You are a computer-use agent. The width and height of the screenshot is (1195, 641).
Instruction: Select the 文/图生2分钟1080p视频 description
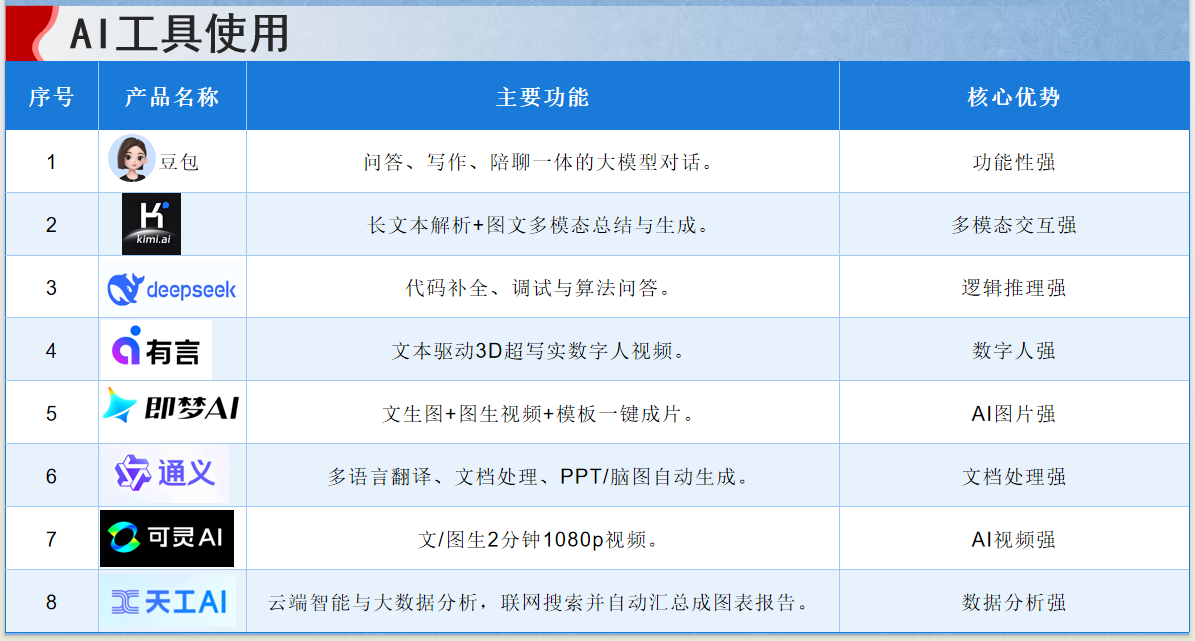pos(540,540)
